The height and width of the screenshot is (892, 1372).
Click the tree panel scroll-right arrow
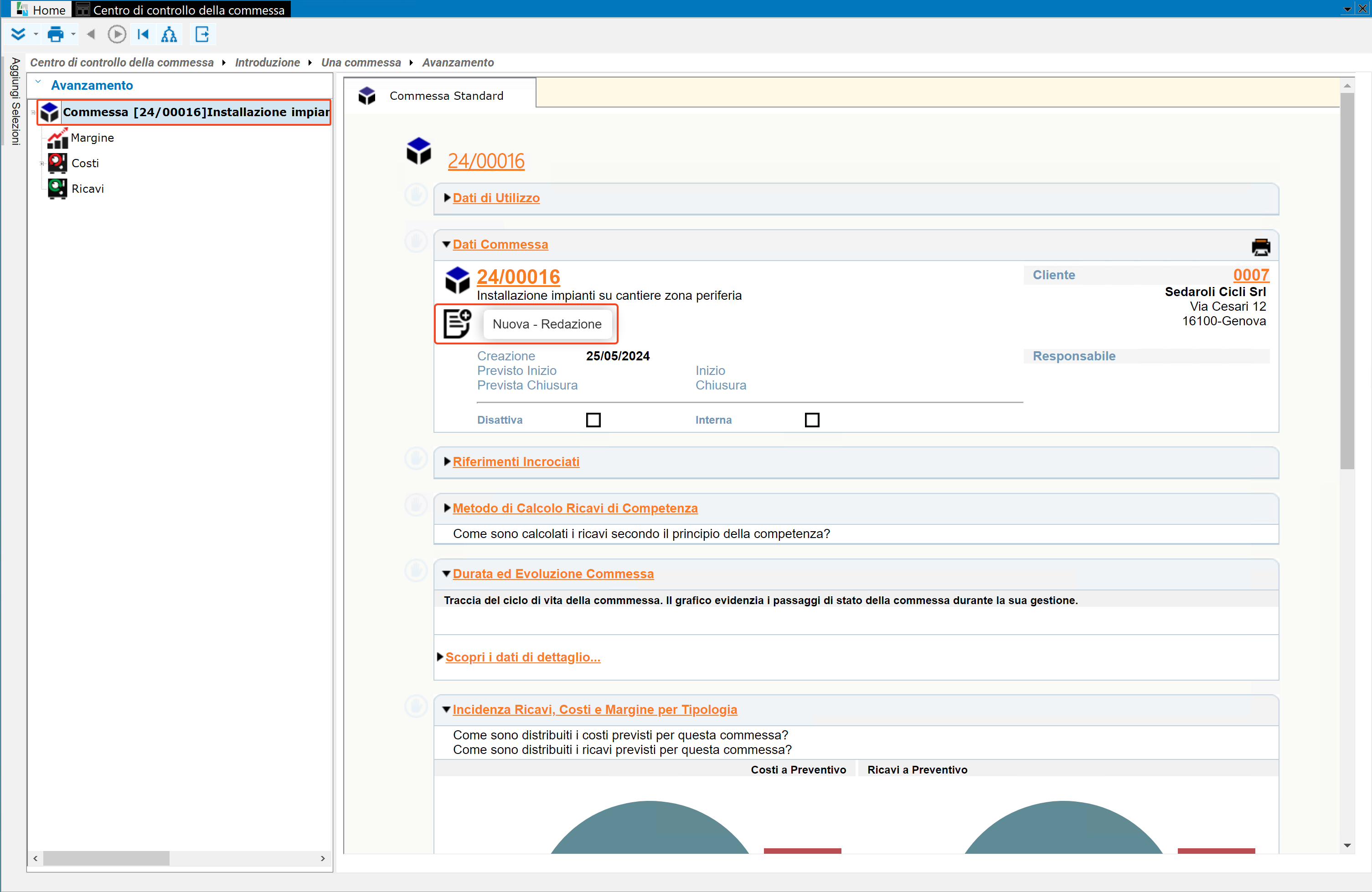323,859
